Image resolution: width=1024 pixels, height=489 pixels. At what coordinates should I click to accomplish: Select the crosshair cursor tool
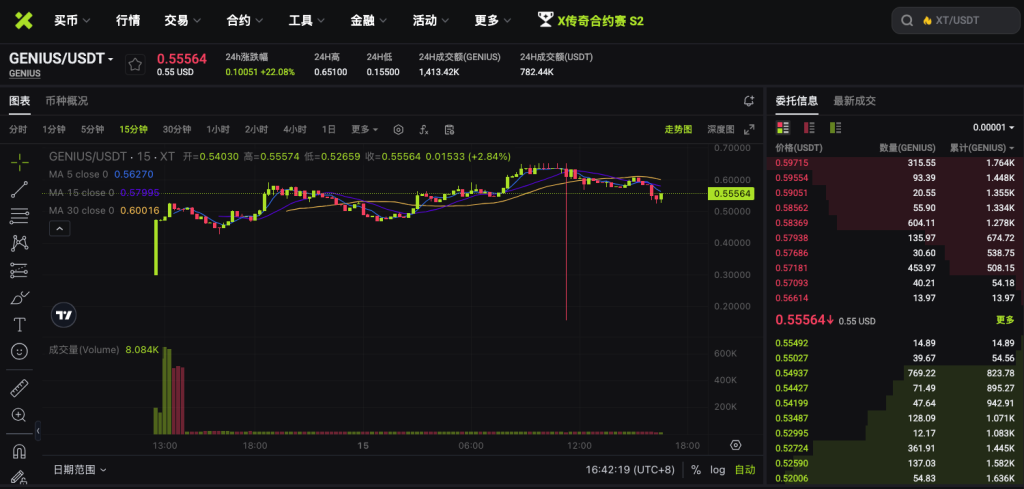pyautogui.click(x=20, y=162)
